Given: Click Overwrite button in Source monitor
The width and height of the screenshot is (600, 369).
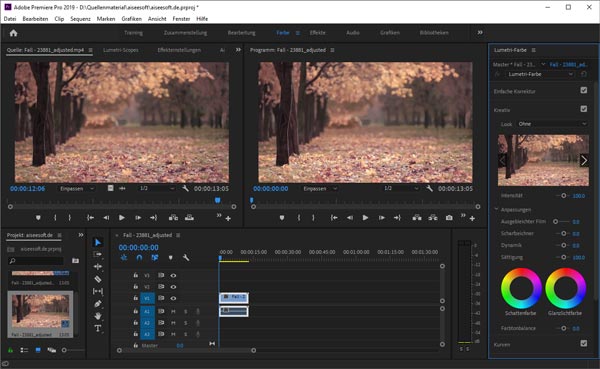Looking at the screenshot, I should (x=189, y=217).
